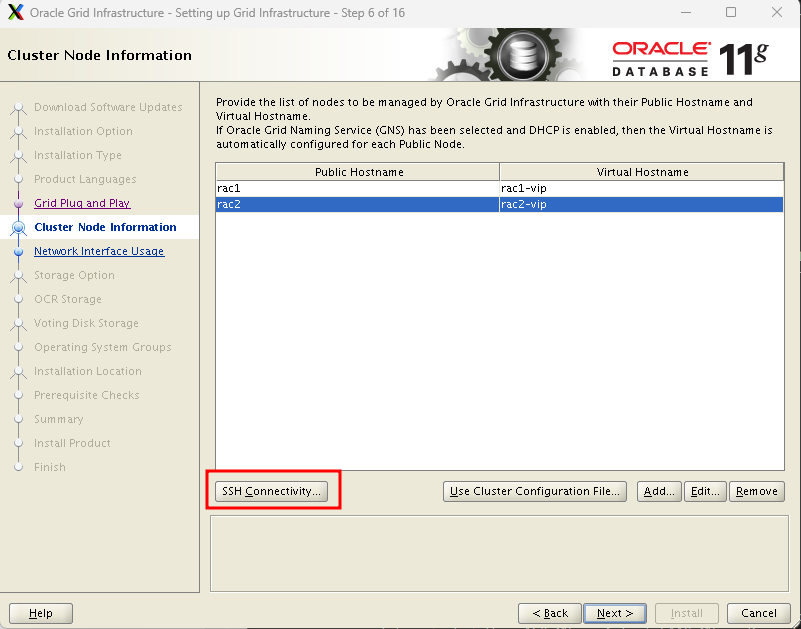The height and width of the screenshot is (629, 801).
Task: Click the X11 application icon in title bar
Action: pos(16,12)
